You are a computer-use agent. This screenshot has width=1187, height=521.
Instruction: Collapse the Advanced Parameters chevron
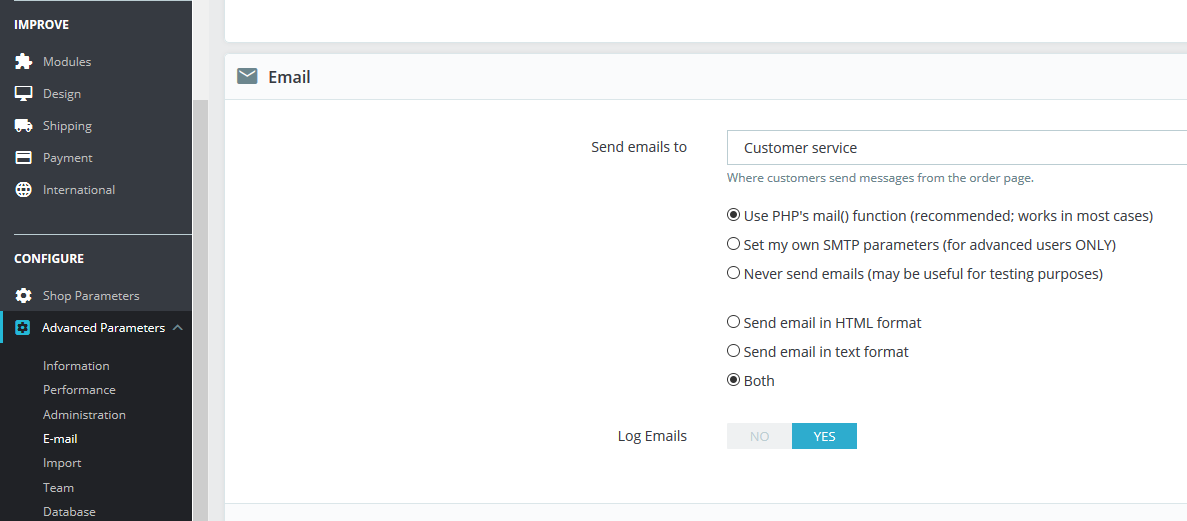pos(177,328)
